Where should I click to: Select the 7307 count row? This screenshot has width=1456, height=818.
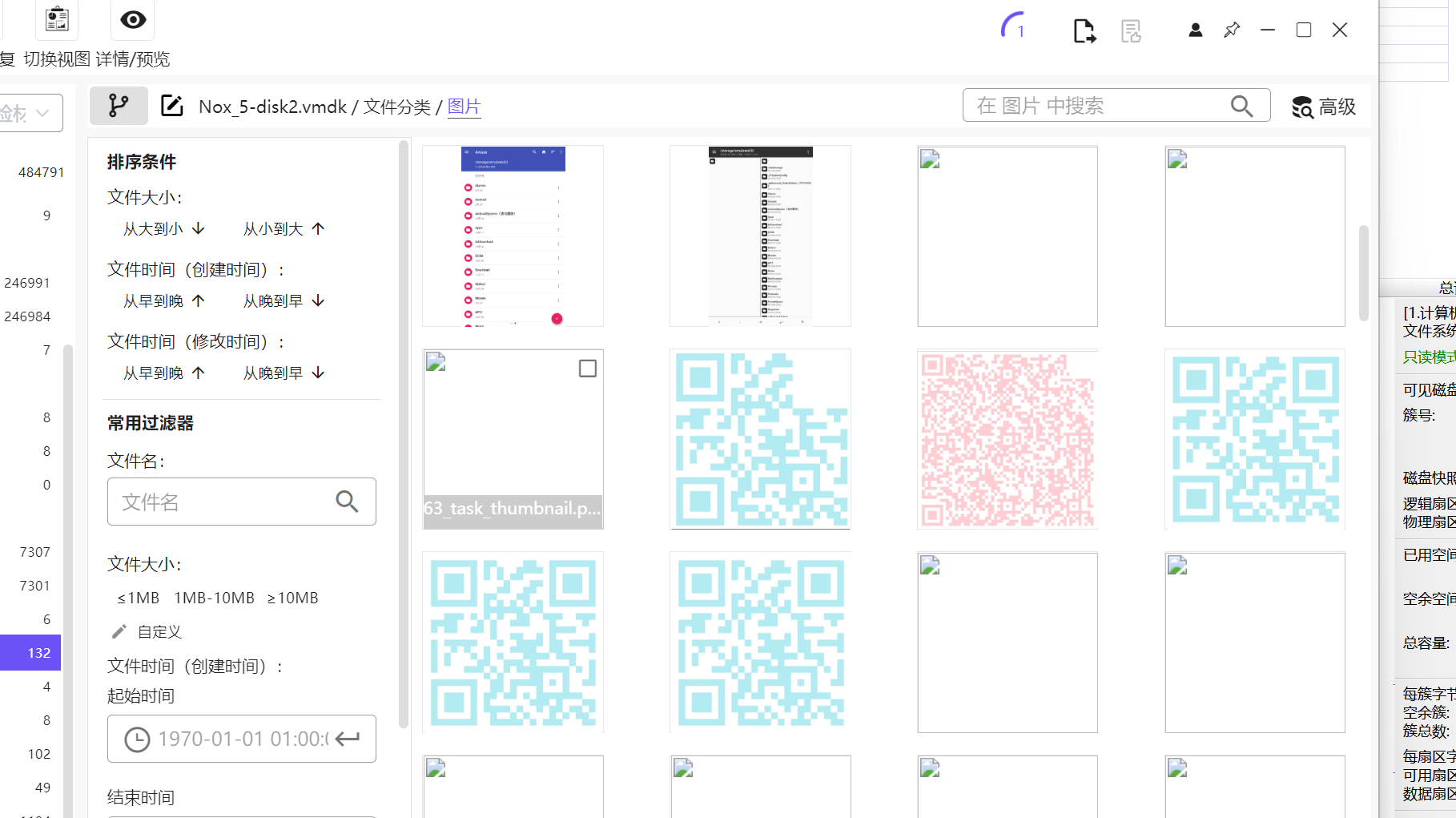coord(34,552)
